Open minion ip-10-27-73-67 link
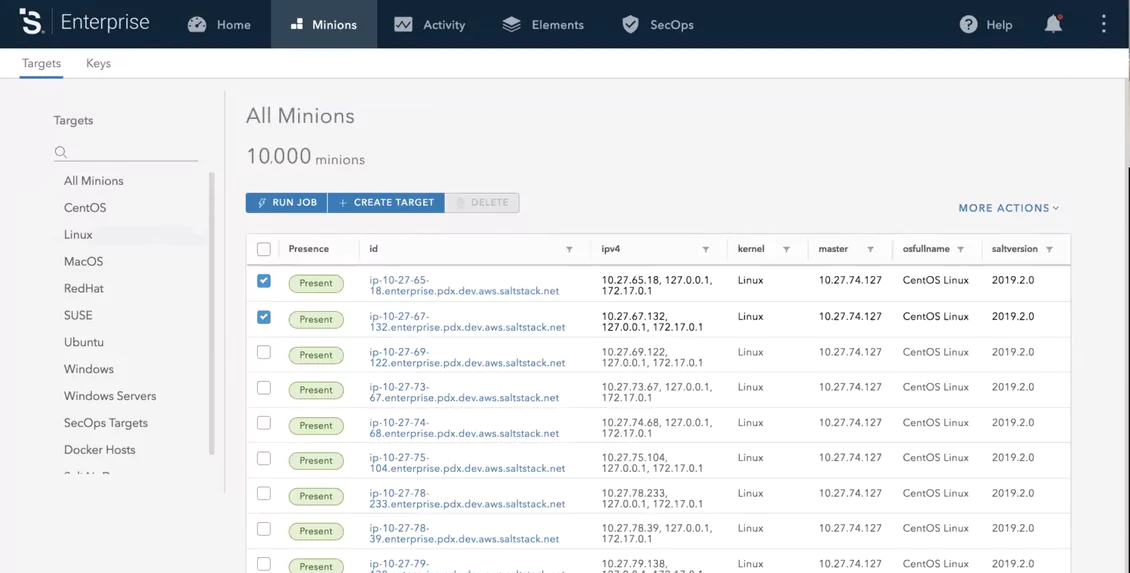This screenshot has height=573, width=1130. (464, 392)
